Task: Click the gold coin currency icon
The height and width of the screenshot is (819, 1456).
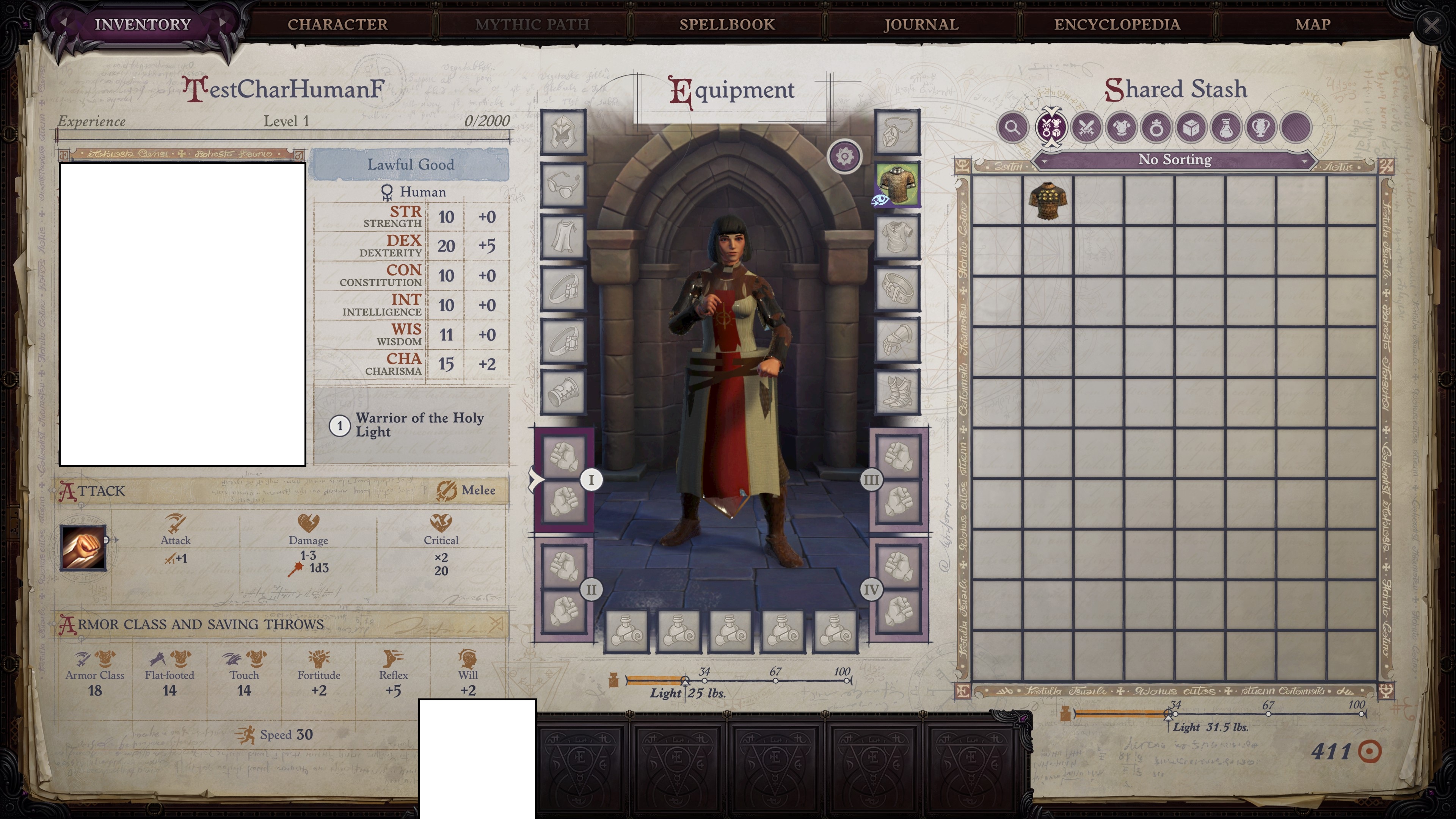Action: [x=1370, y=752]
